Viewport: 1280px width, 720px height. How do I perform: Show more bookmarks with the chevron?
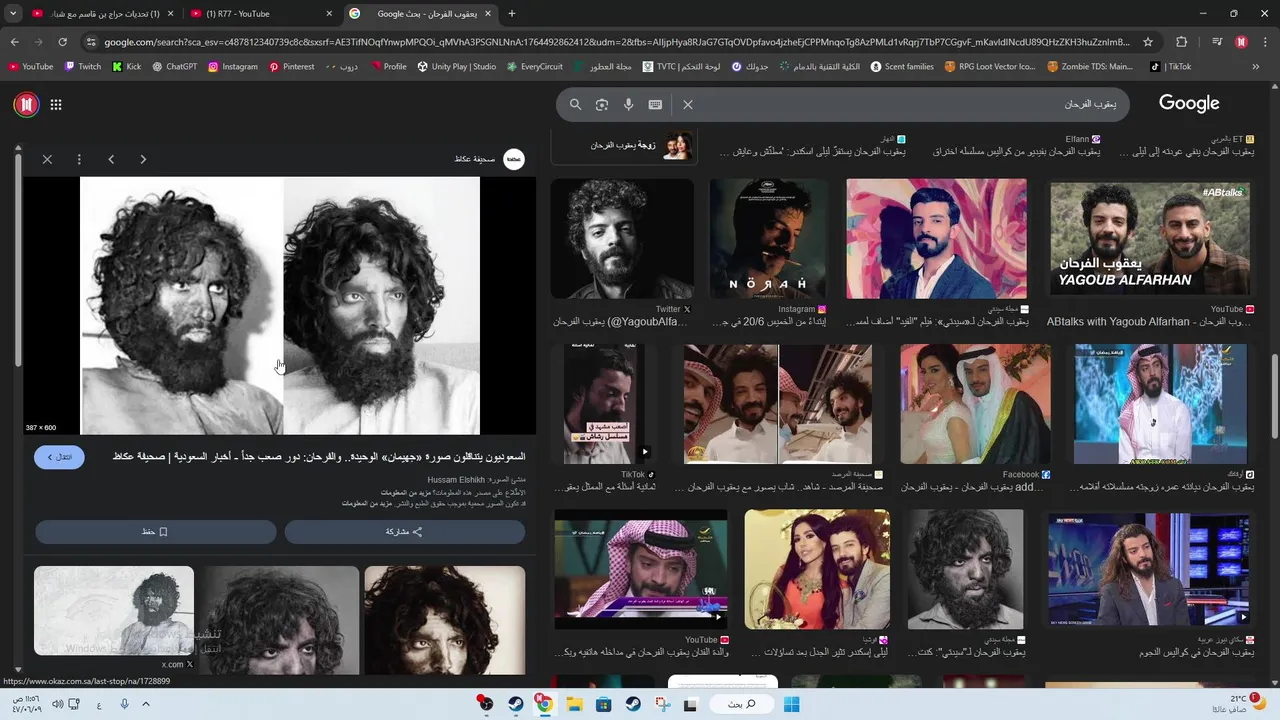(1256, 67)
